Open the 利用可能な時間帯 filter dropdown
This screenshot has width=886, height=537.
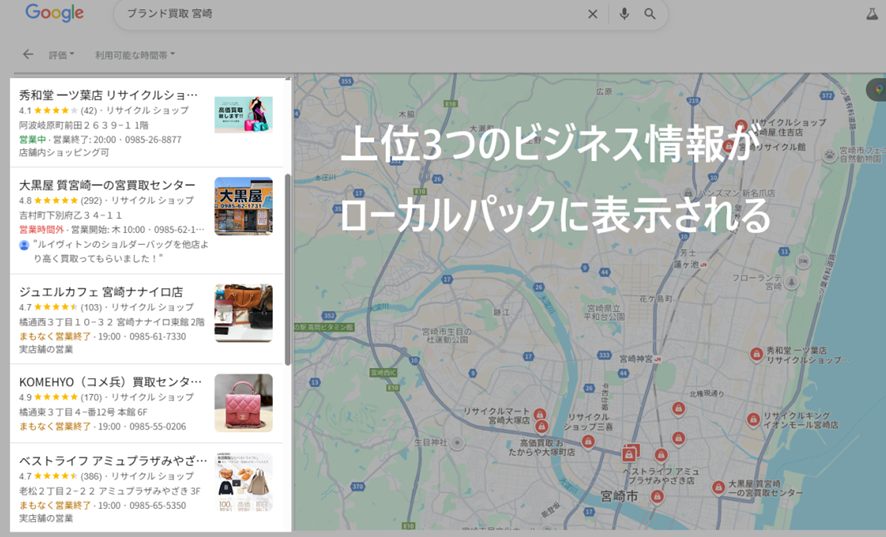pyautogui.click(x=134, y=55)
